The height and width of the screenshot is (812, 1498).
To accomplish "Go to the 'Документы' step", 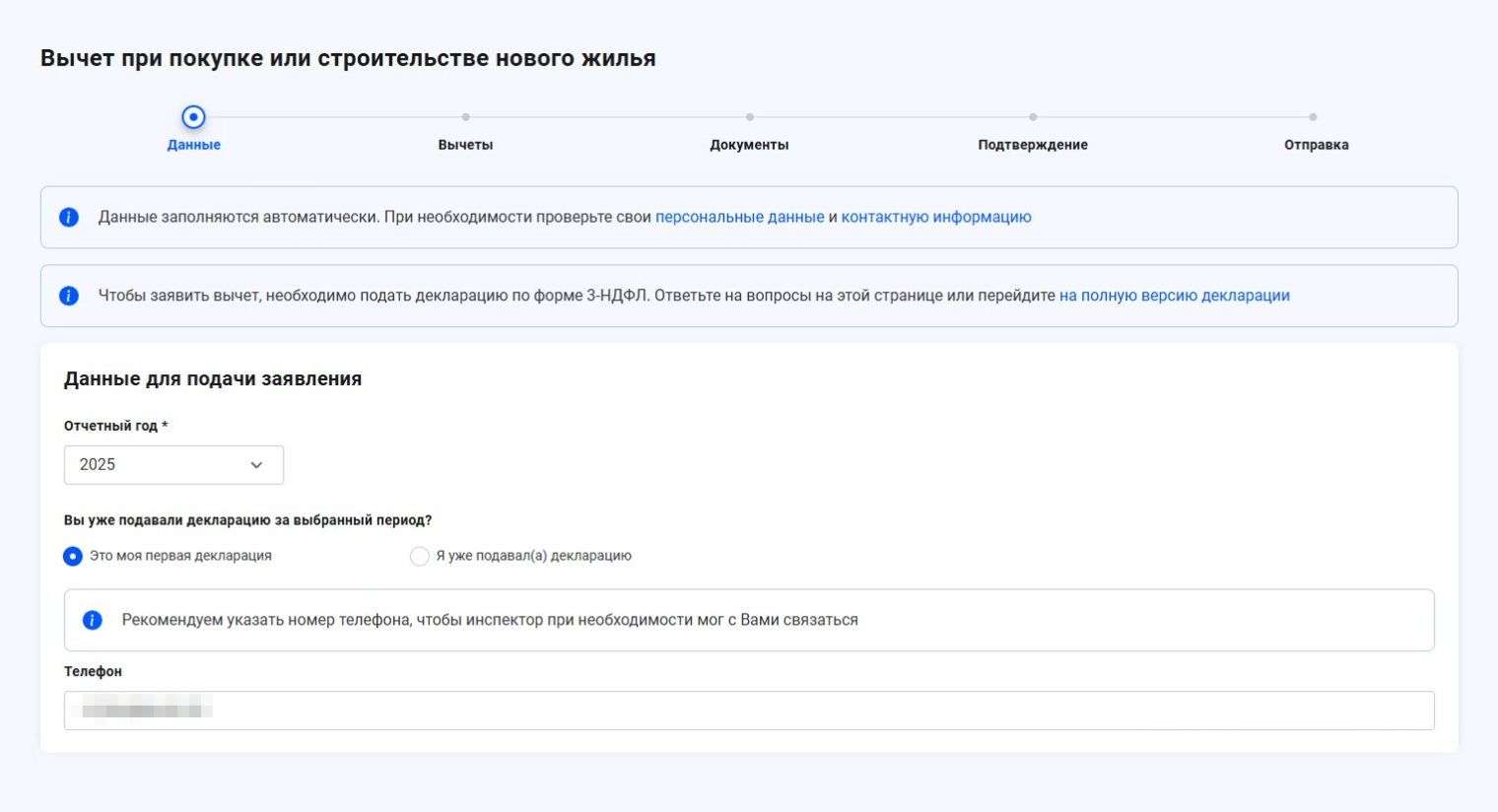I will (x=749, y=145).
